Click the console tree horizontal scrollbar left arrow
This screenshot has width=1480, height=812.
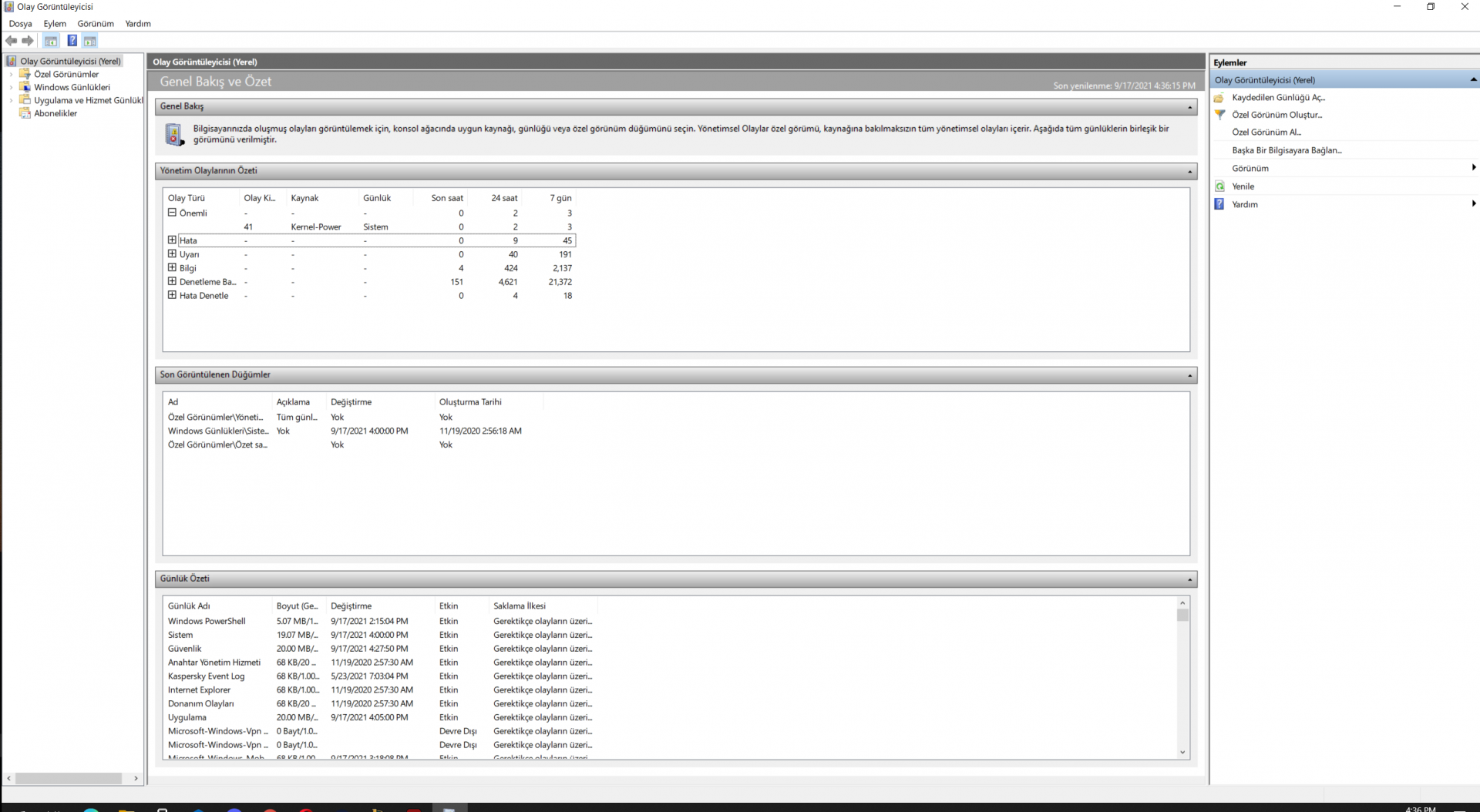click(x=8, y=779)
